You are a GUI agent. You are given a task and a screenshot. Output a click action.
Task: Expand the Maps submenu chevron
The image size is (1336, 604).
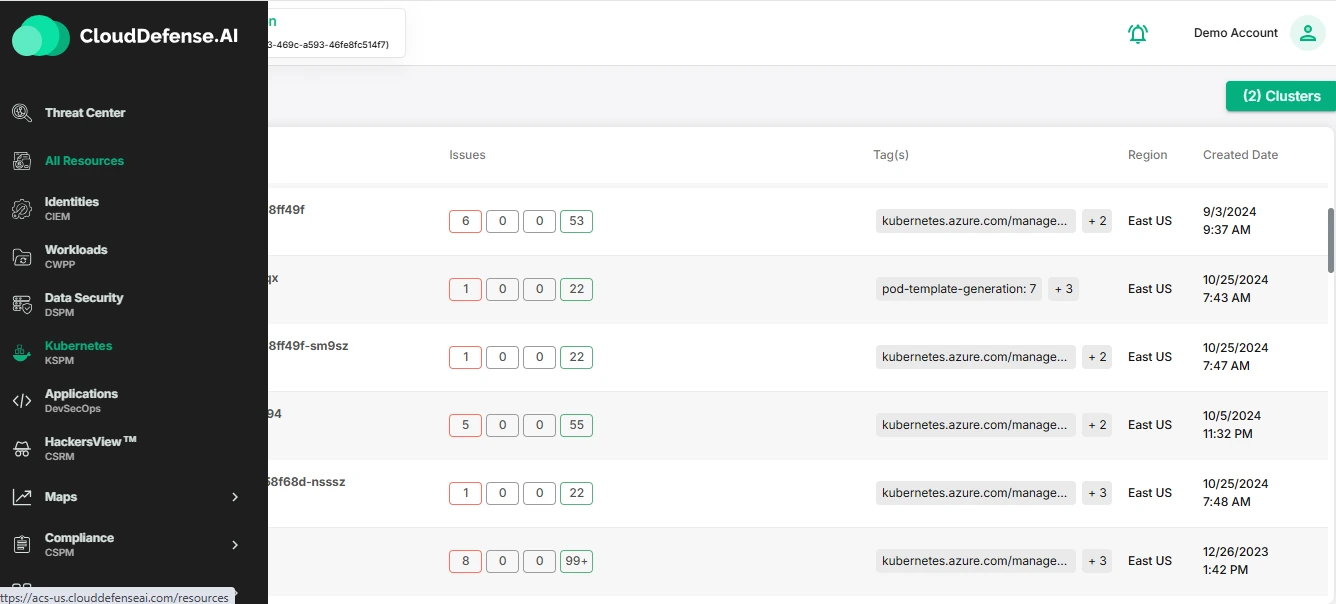tap(235, 497)
